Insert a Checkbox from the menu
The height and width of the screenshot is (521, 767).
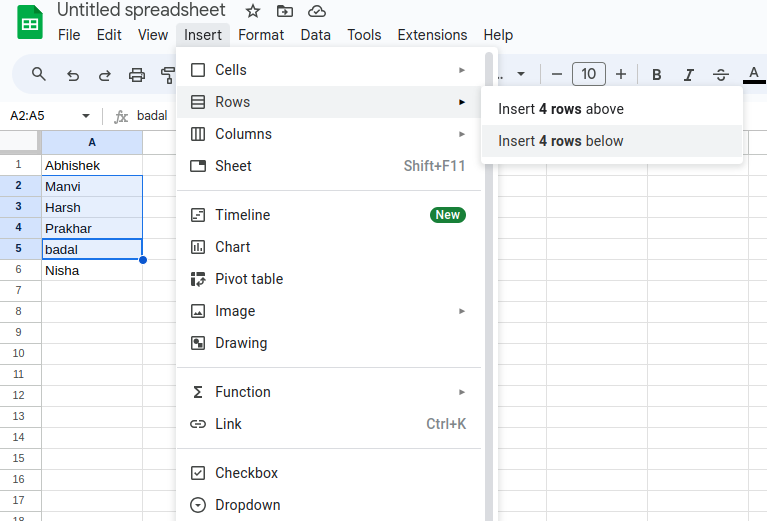[x=246, y=473]
